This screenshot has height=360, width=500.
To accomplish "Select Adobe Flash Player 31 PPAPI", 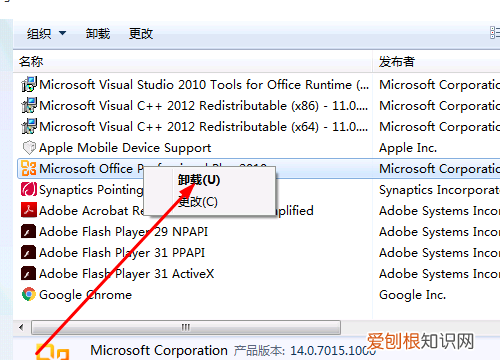I will [x=122, y=253].
